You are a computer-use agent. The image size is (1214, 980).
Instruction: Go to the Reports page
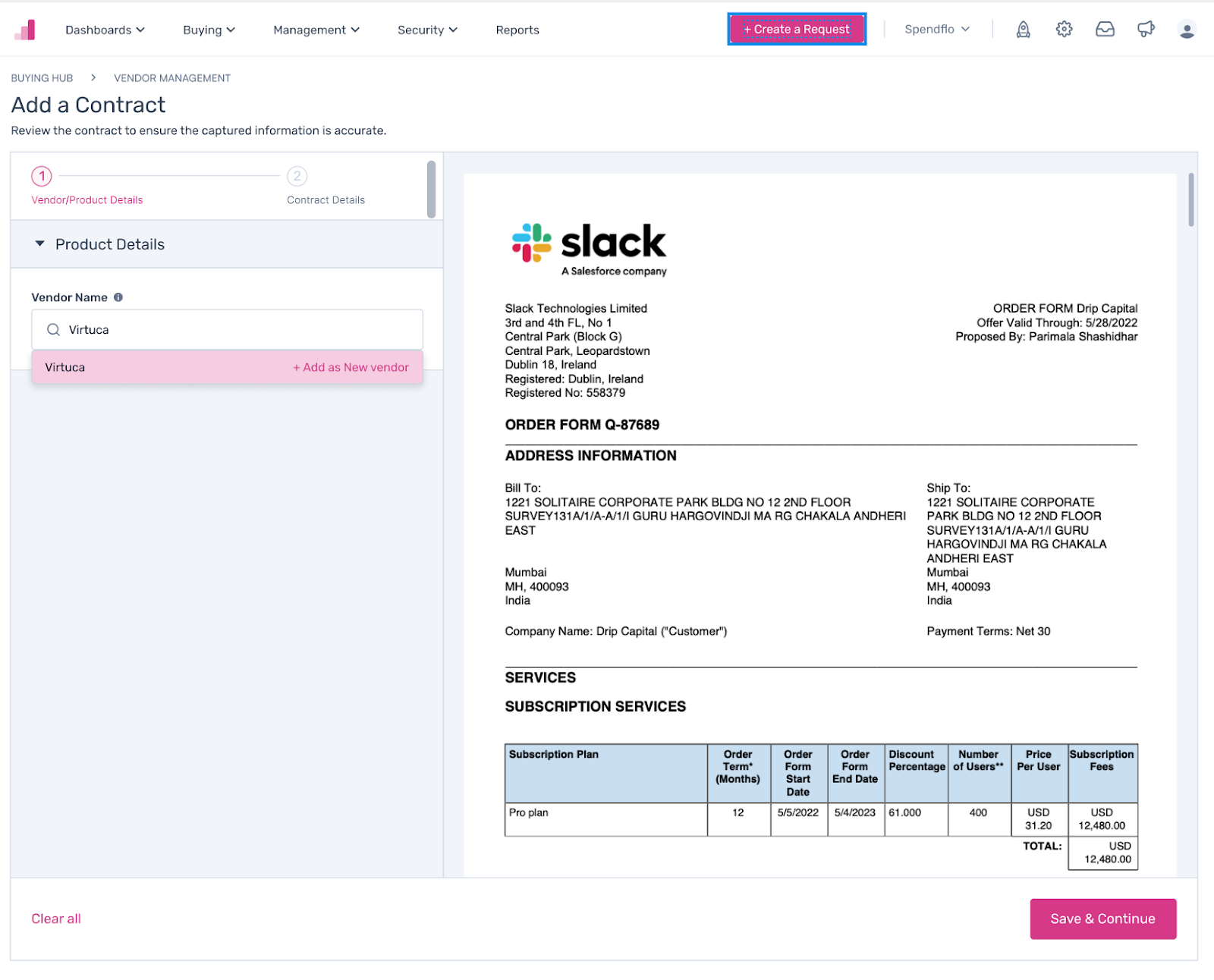pos(517,30)
